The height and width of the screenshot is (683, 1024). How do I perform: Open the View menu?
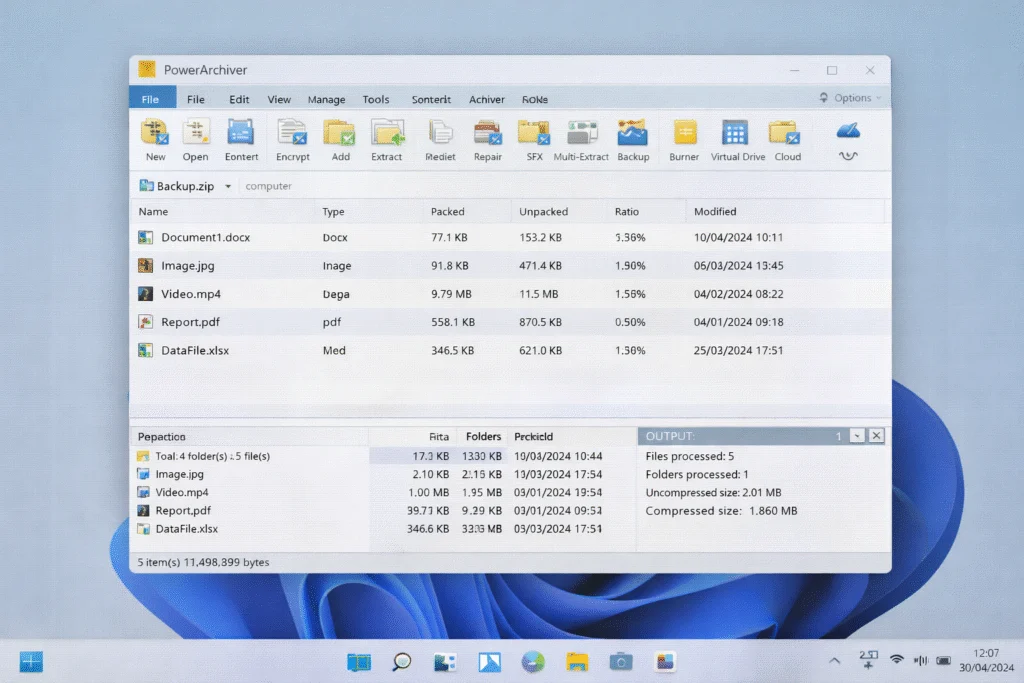tap(279, 99)
